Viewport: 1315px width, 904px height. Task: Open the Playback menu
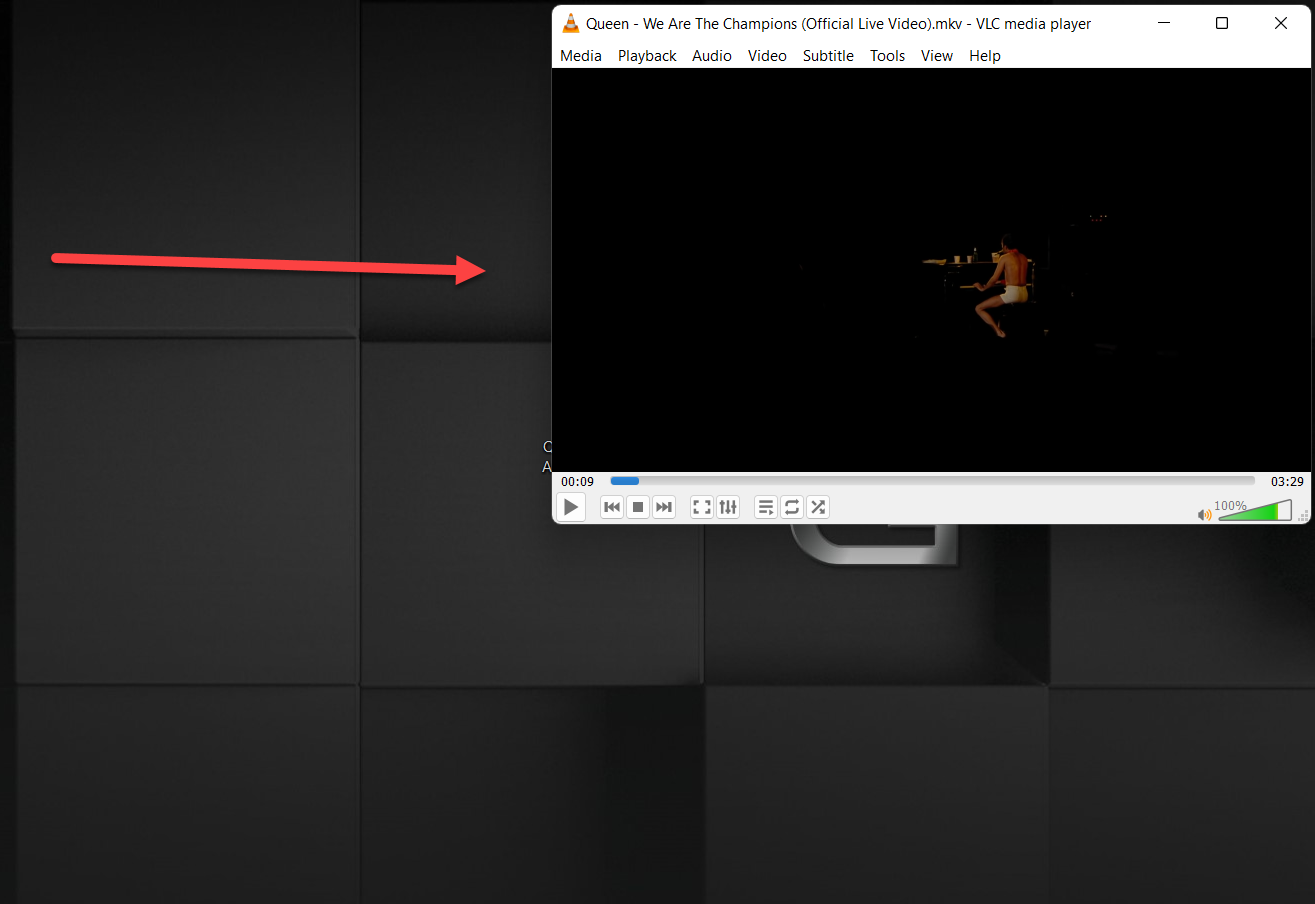coord(647,56)
